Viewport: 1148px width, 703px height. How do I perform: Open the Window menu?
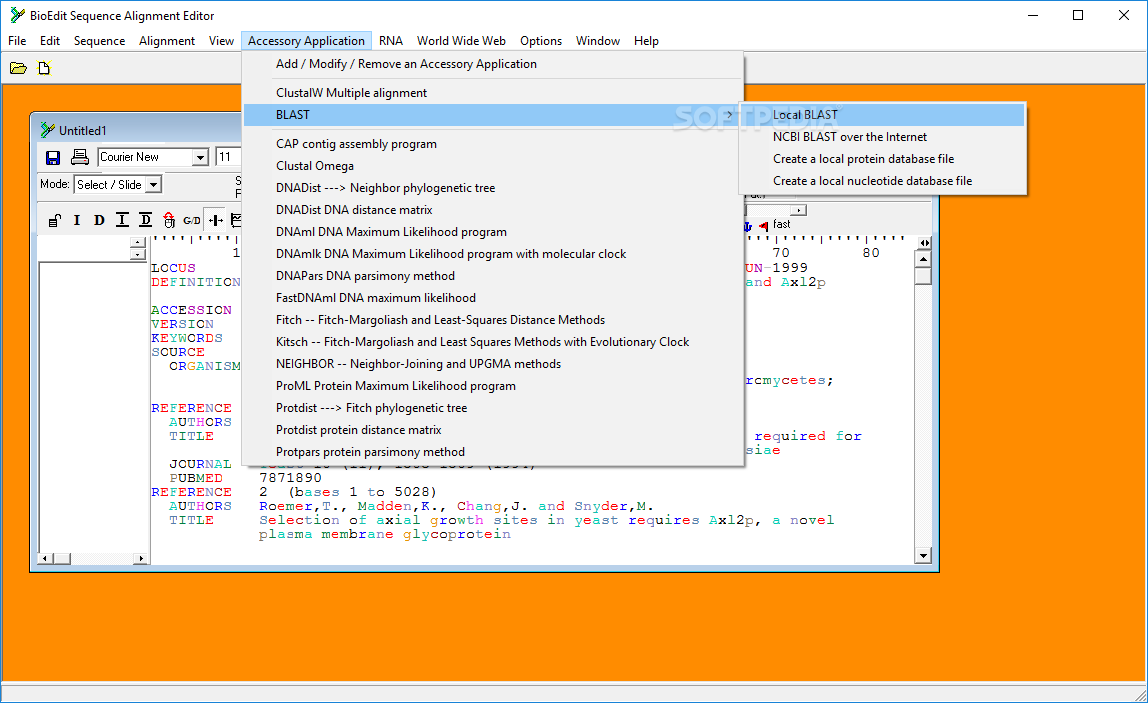pos(597,41)
